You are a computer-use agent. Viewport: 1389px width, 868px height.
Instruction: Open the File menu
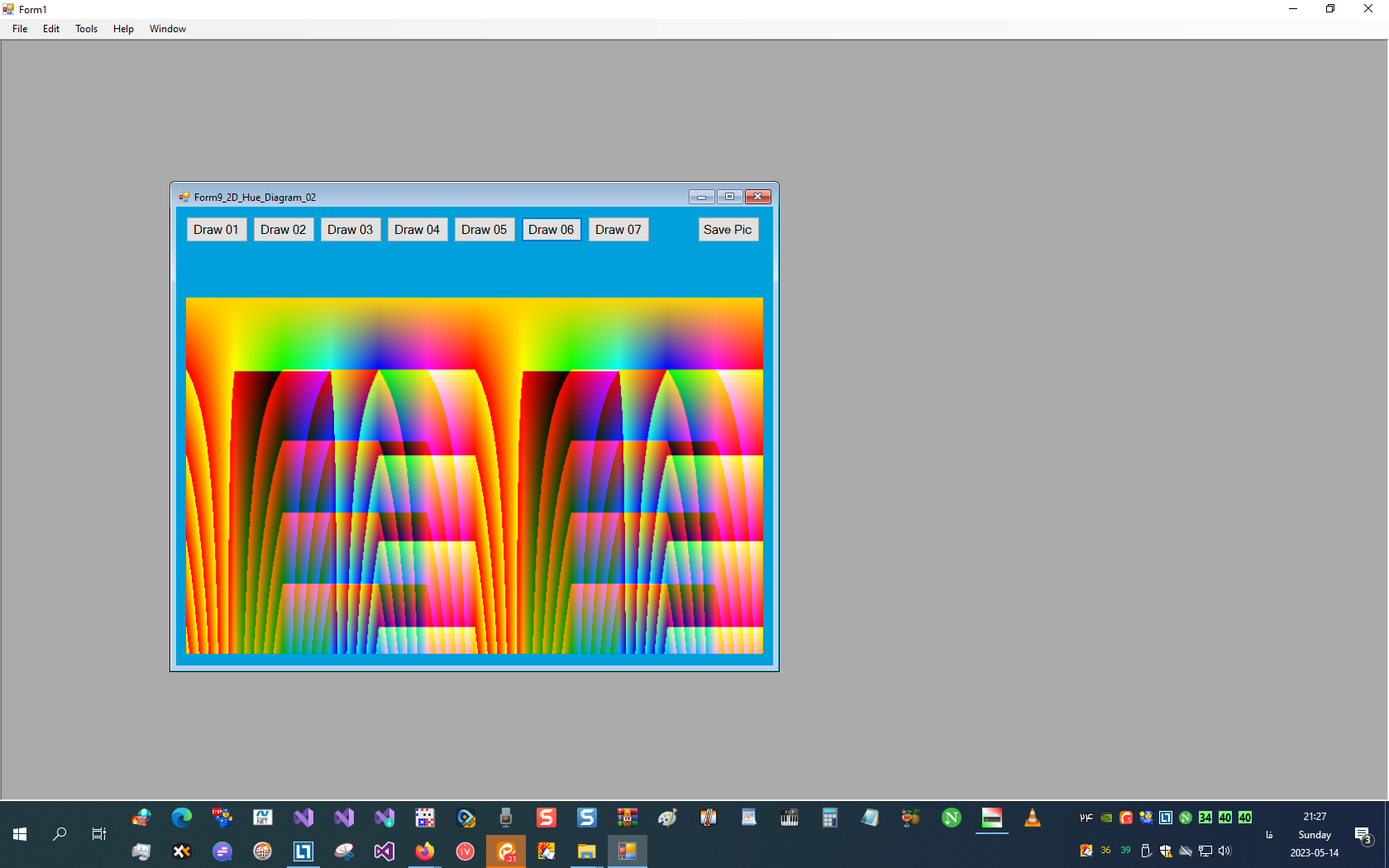(x=20, y=29)
